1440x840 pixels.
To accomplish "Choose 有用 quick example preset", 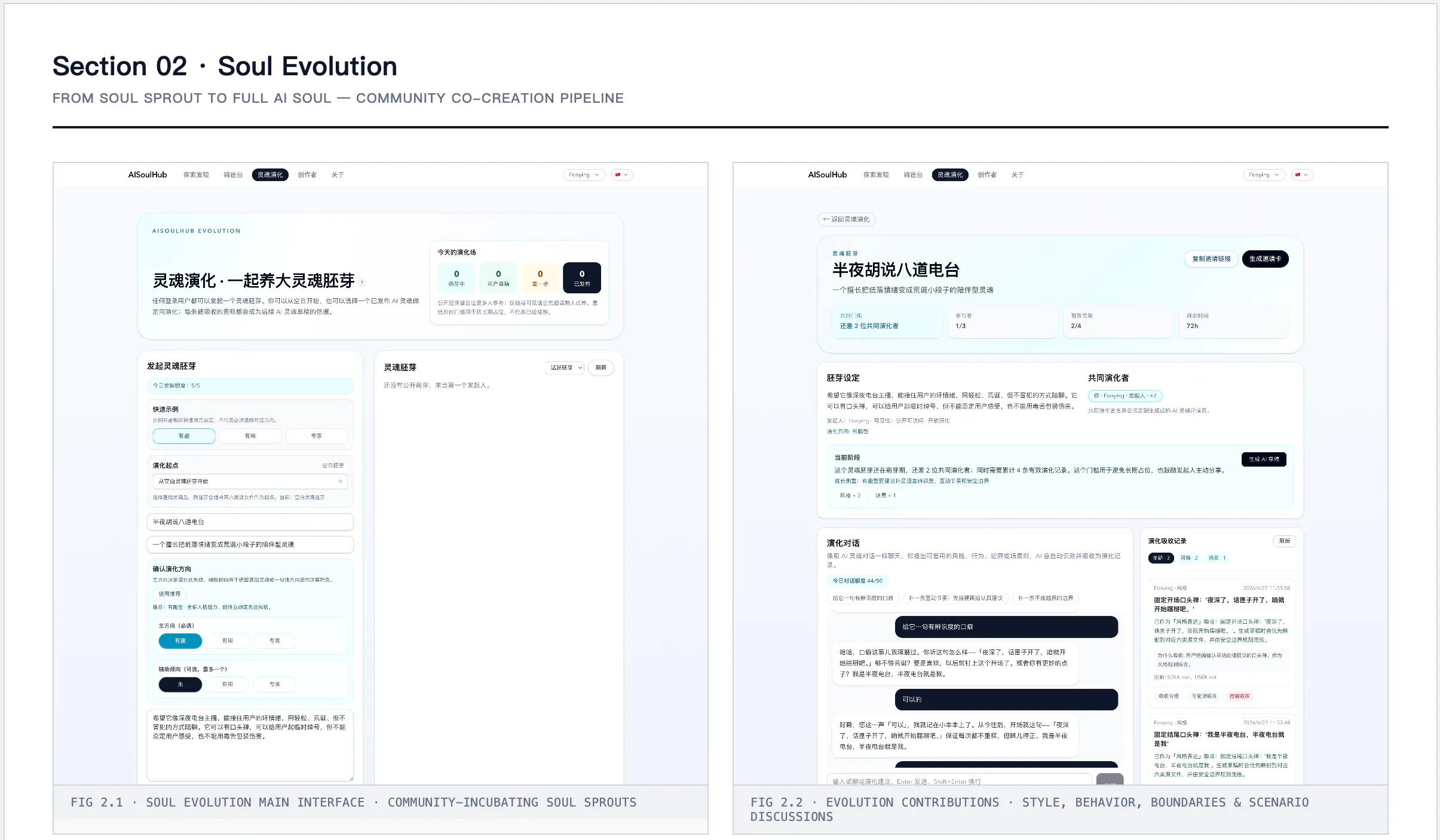I will click(250, 436).
